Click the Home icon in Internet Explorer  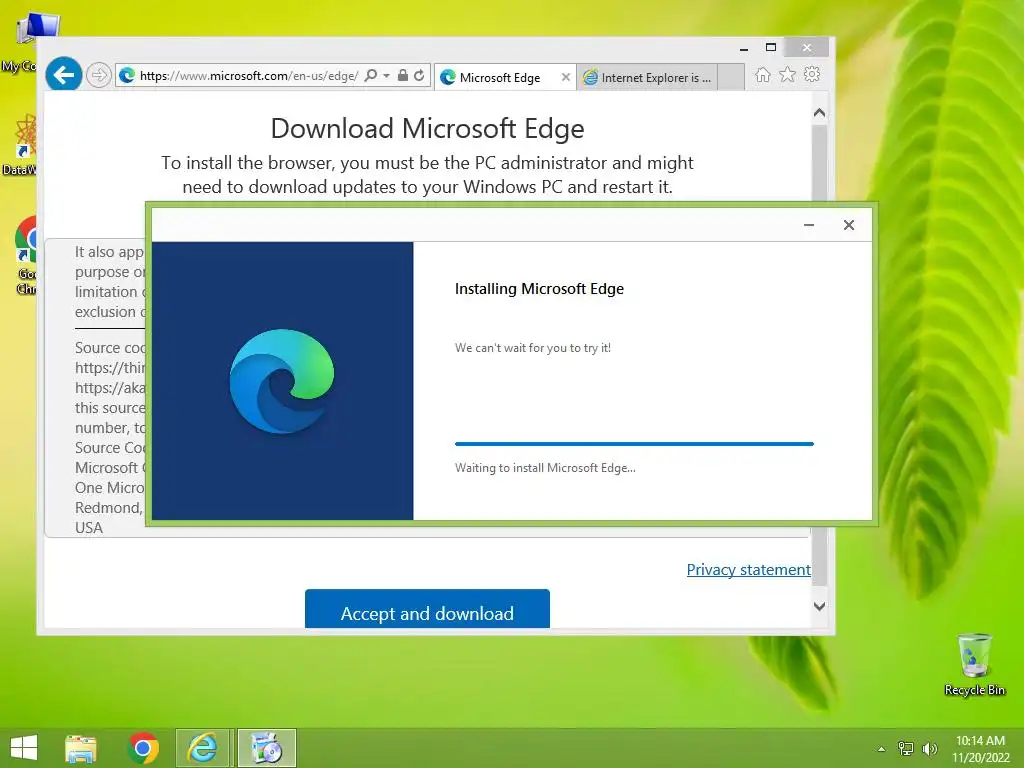click(x=762, y=74)
